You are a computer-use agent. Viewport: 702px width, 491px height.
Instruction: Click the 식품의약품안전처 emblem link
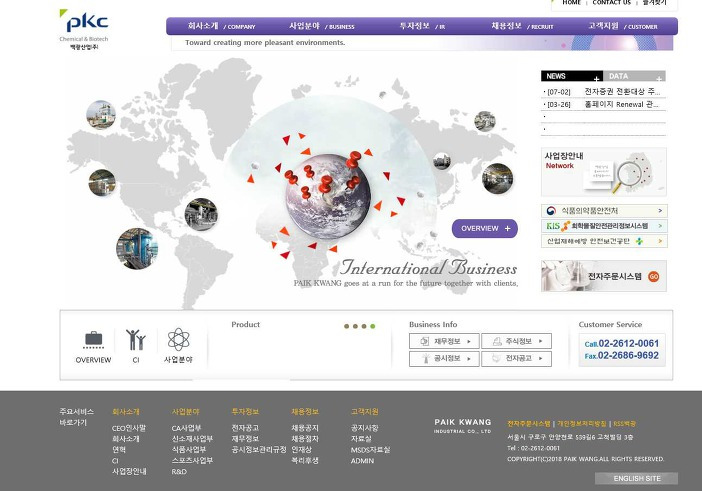click(x=604, y=211)
